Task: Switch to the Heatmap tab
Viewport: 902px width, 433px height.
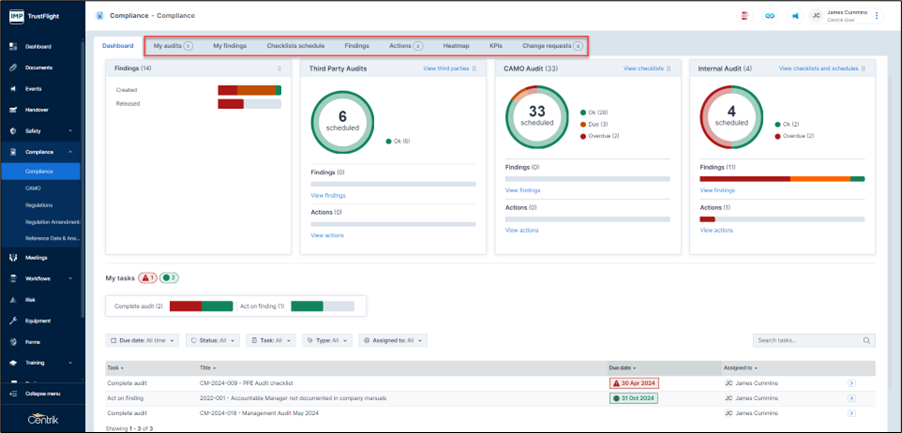Action: pyautogui.click(x=456, y=46)
